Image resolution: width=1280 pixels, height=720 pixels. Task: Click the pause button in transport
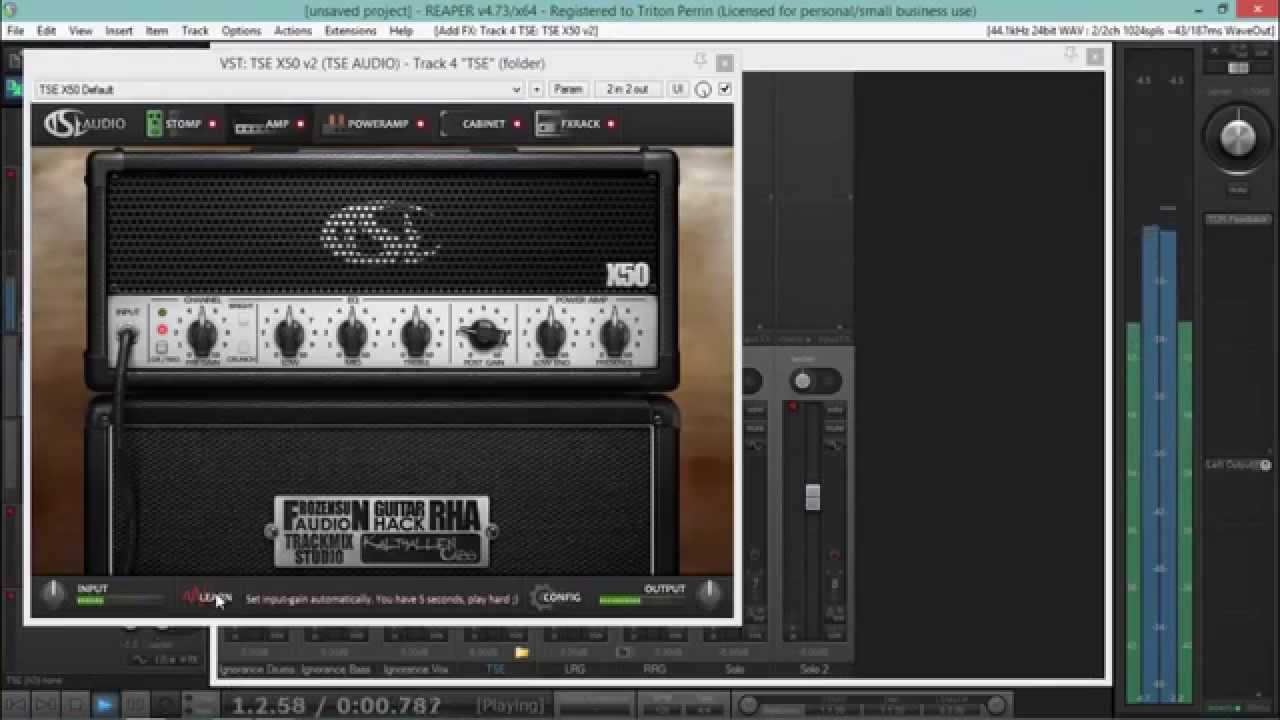(134, 704)
